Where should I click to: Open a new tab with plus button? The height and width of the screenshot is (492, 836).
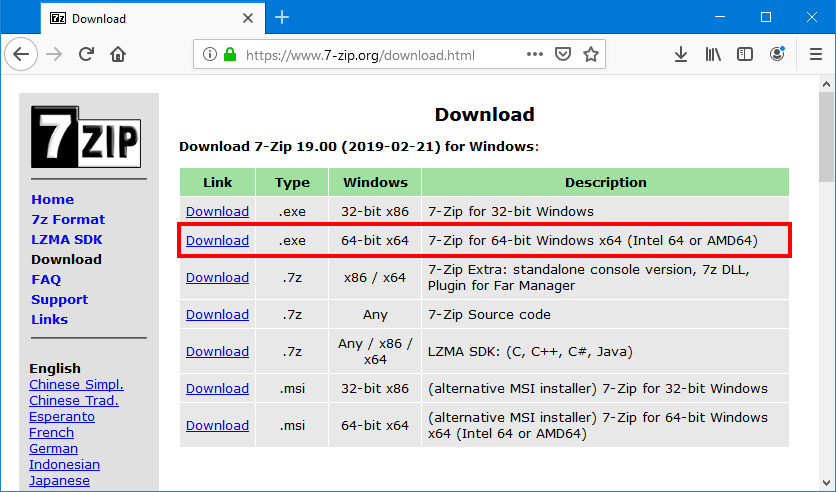(282, 18)
